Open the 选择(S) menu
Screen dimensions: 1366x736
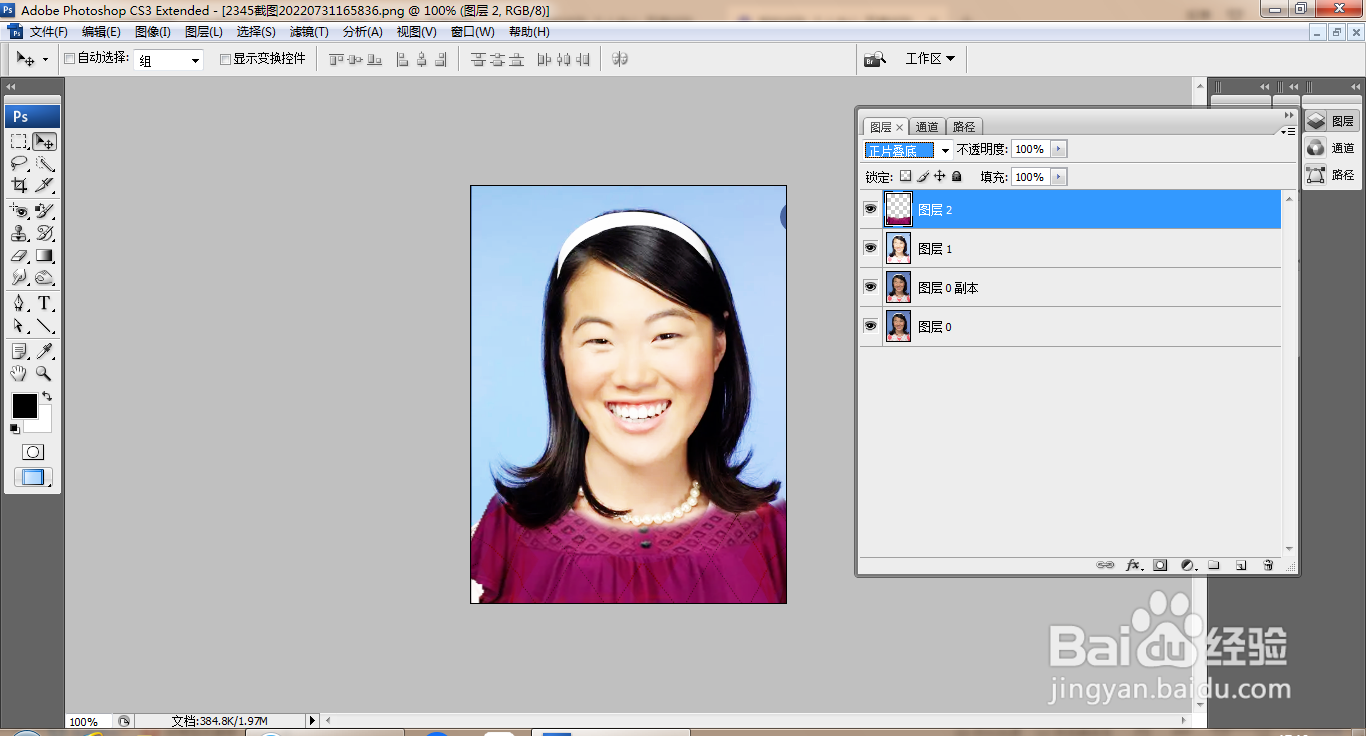pos(256,32)
